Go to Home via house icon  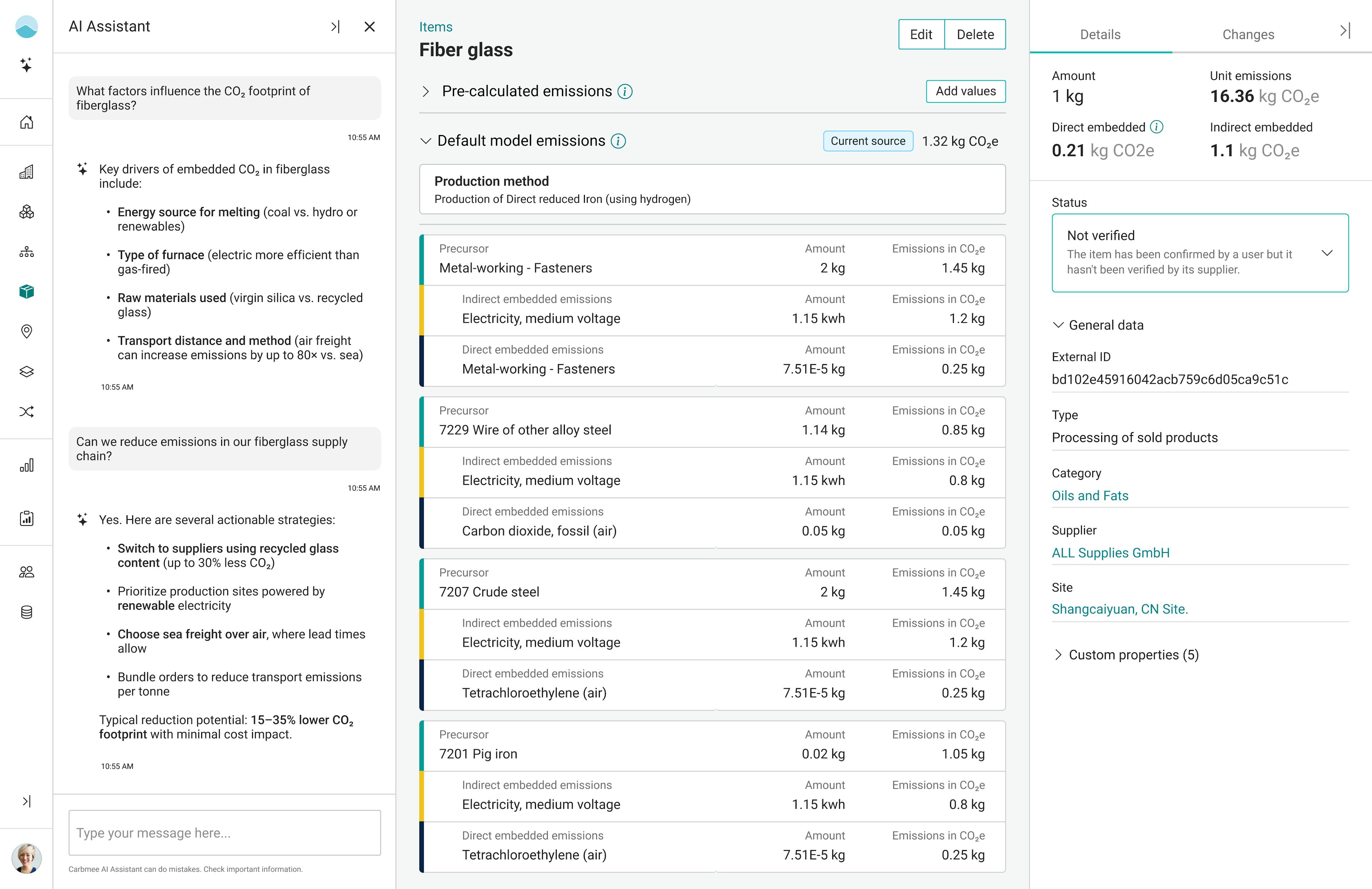(26, 122)
